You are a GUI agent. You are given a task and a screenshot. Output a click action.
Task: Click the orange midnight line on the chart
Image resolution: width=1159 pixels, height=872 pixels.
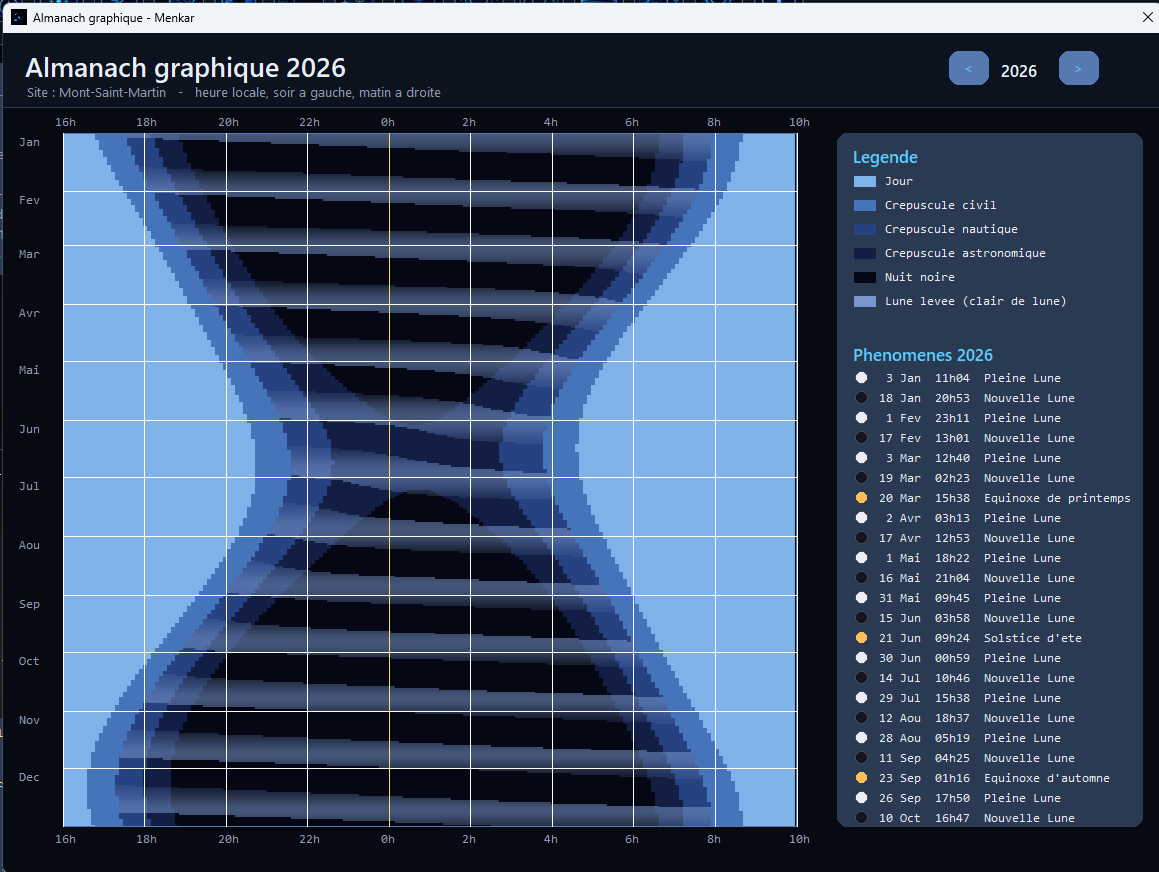point(390,480)
